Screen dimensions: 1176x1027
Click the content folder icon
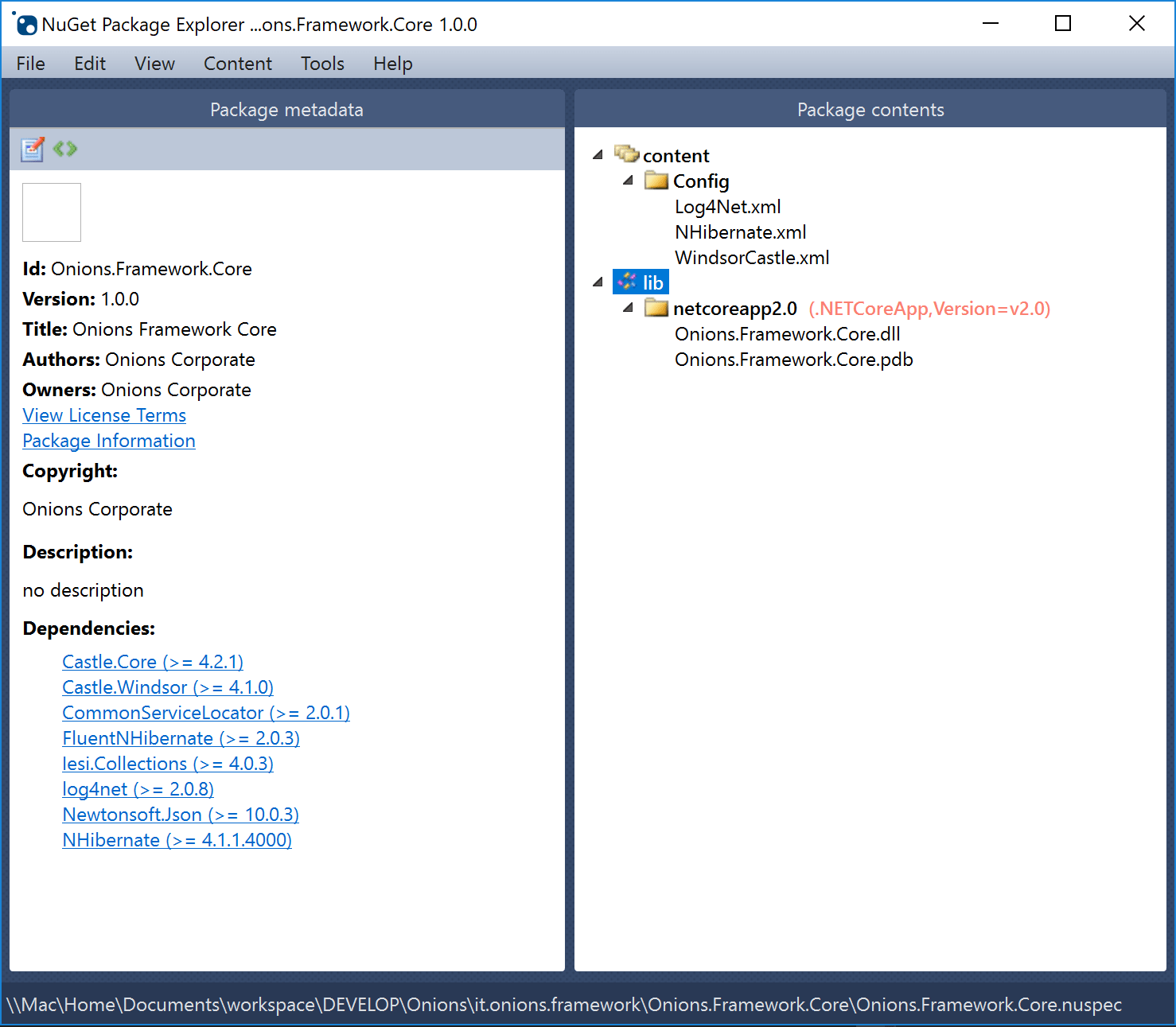click(627, 154)
